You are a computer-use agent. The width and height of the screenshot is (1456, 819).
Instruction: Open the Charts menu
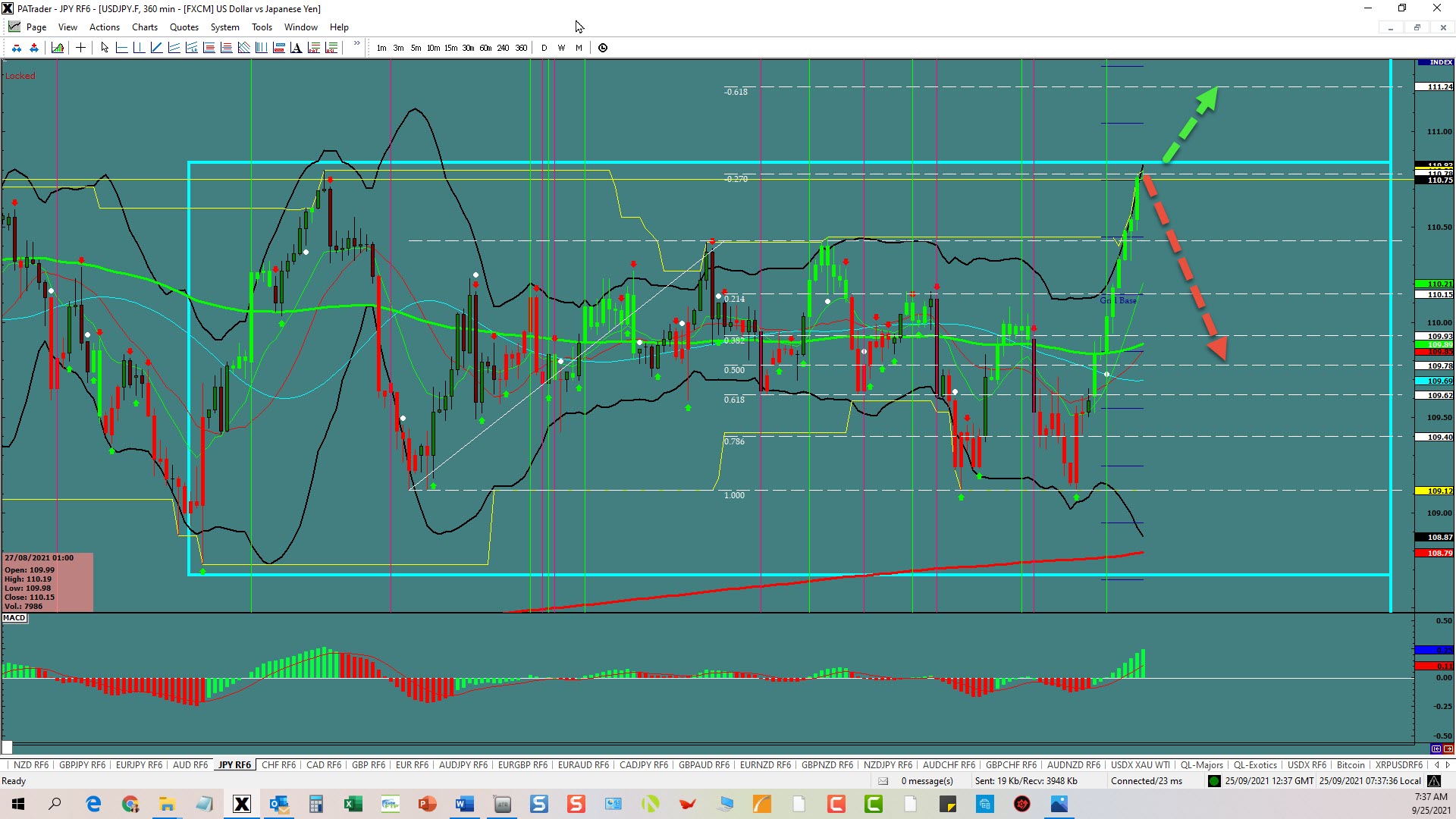[145, 27]
